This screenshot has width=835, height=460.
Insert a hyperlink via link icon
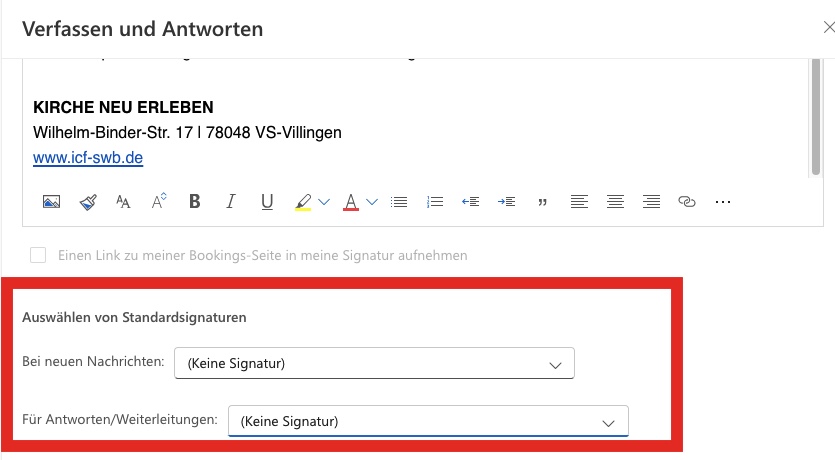pos(687,202)
